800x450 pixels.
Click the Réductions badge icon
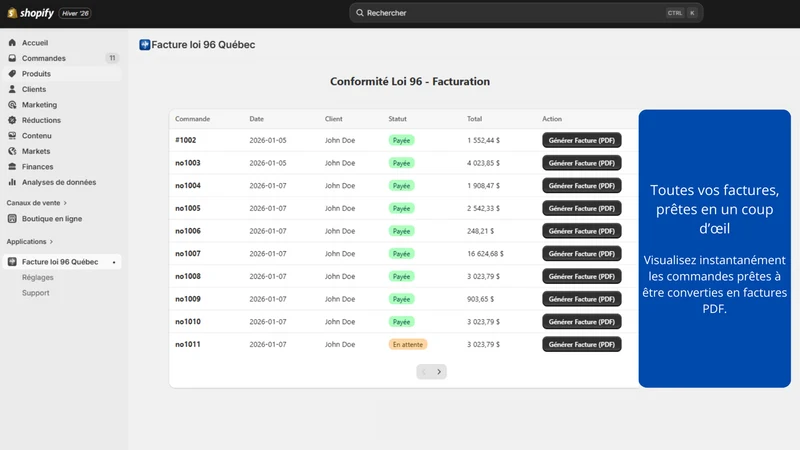point(12,120)
